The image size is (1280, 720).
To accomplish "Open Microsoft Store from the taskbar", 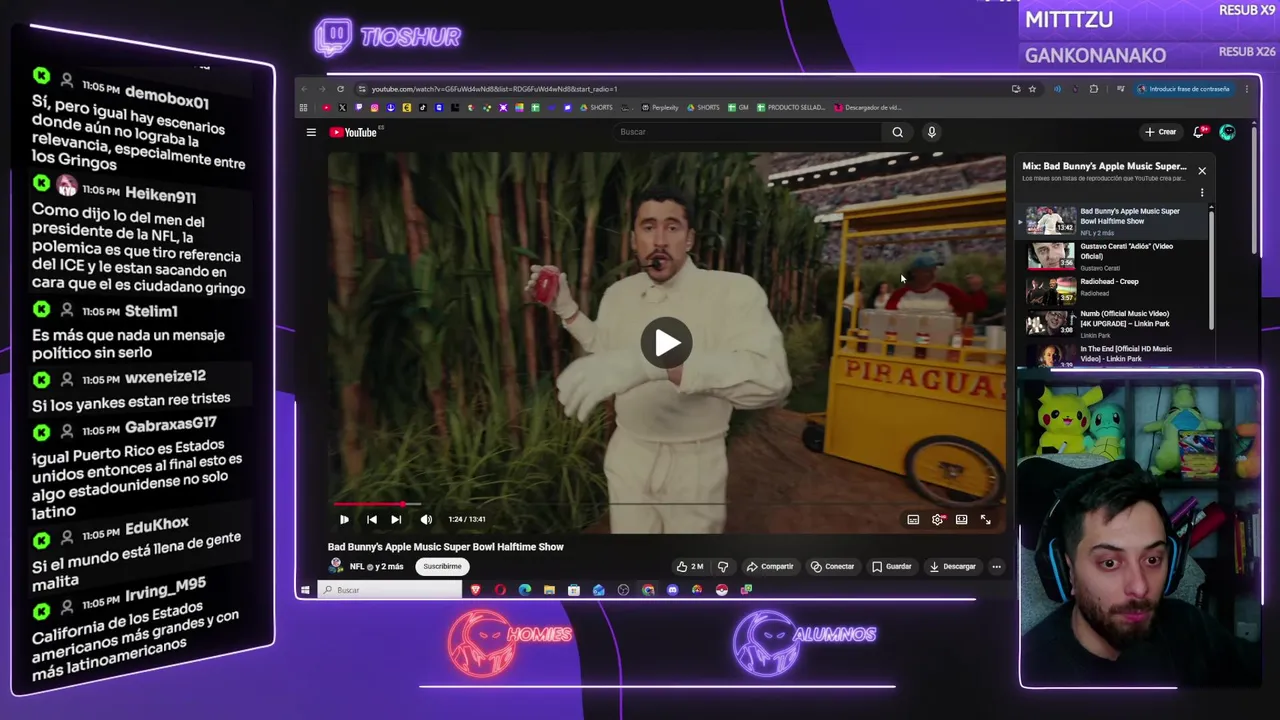I will (574, 590).
